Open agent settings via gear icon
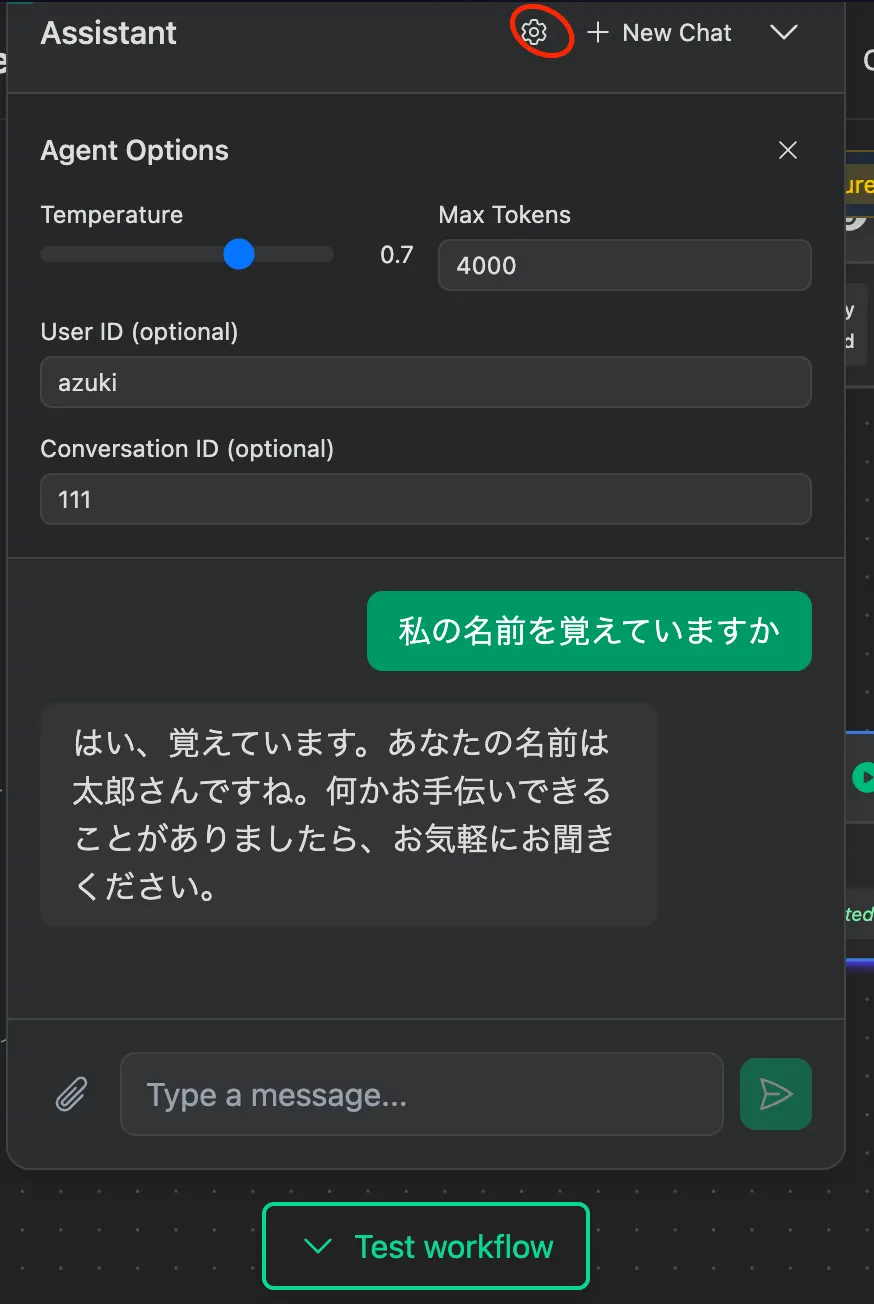This screenshot has width=874, height=1304. [x=535, y=33]
